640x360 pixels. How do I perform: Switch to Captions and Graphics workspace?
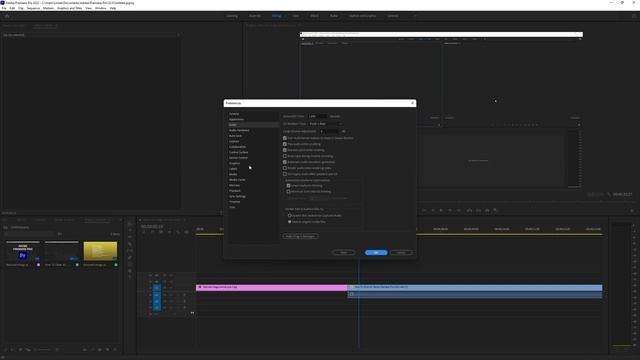pos(362,16)
